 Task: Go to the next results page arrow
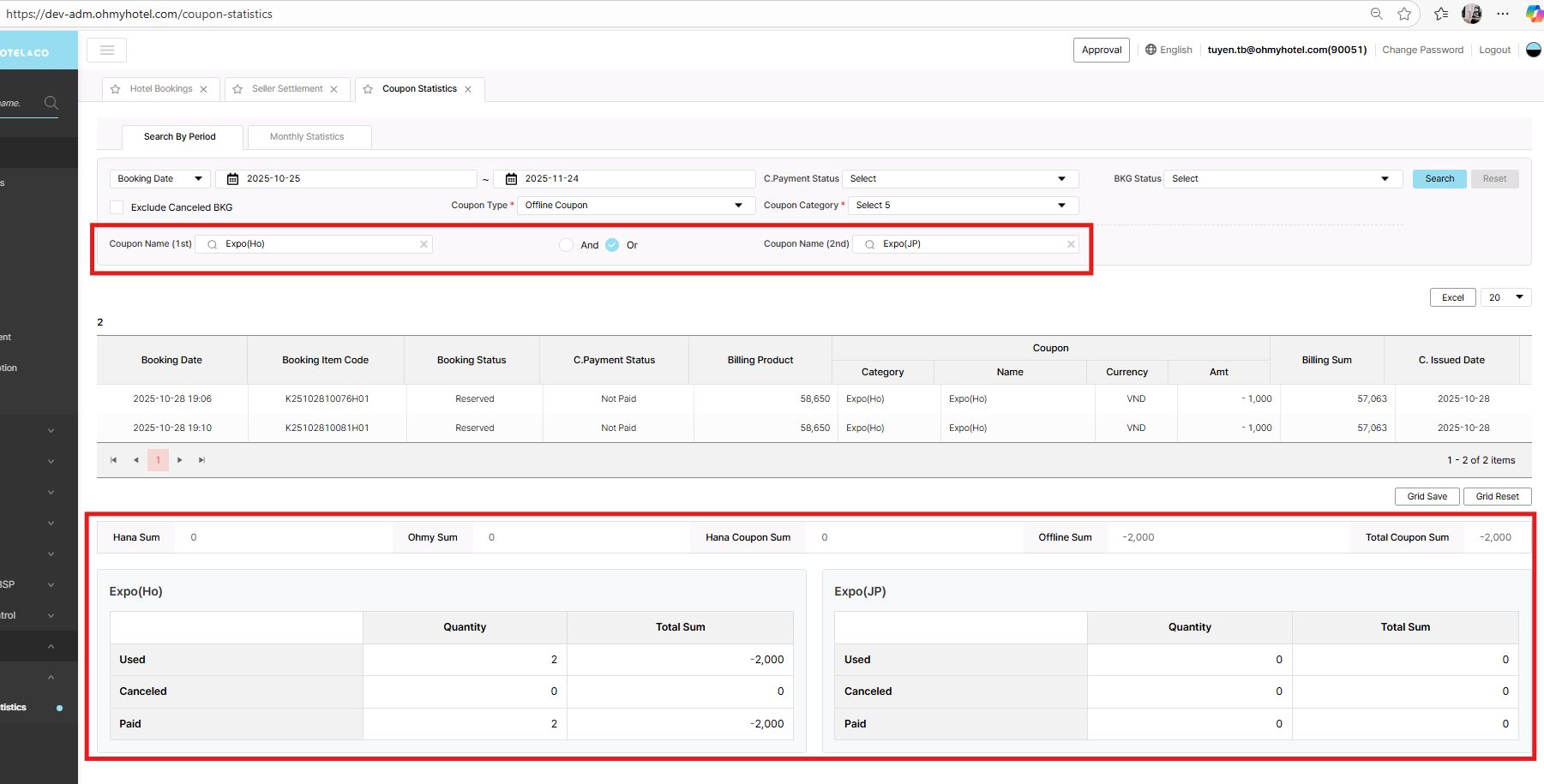coord(180,460)
